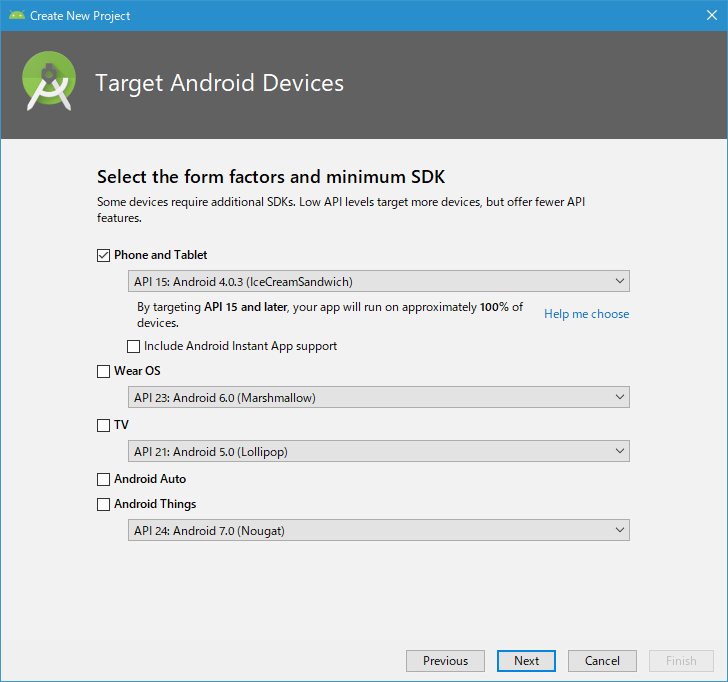This screenshot has width=728, height=682.
Task: Click the 'By targeting API 15 and later' note
Action: tap(330, 315)
